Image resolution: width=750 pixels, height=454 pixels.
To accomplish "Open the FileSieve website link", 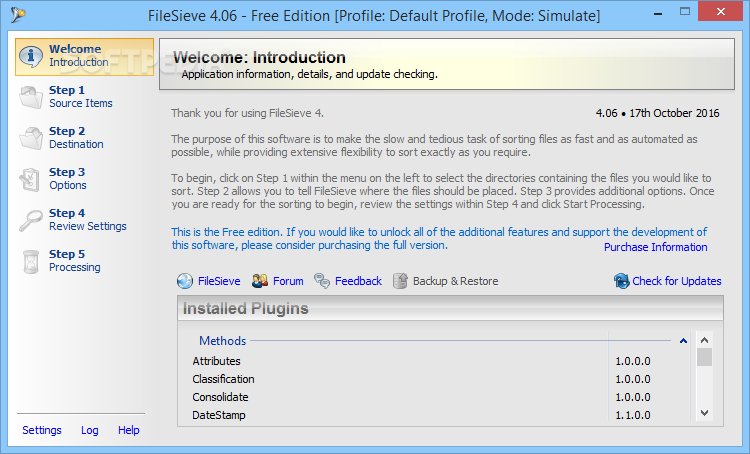I will 219,281.
